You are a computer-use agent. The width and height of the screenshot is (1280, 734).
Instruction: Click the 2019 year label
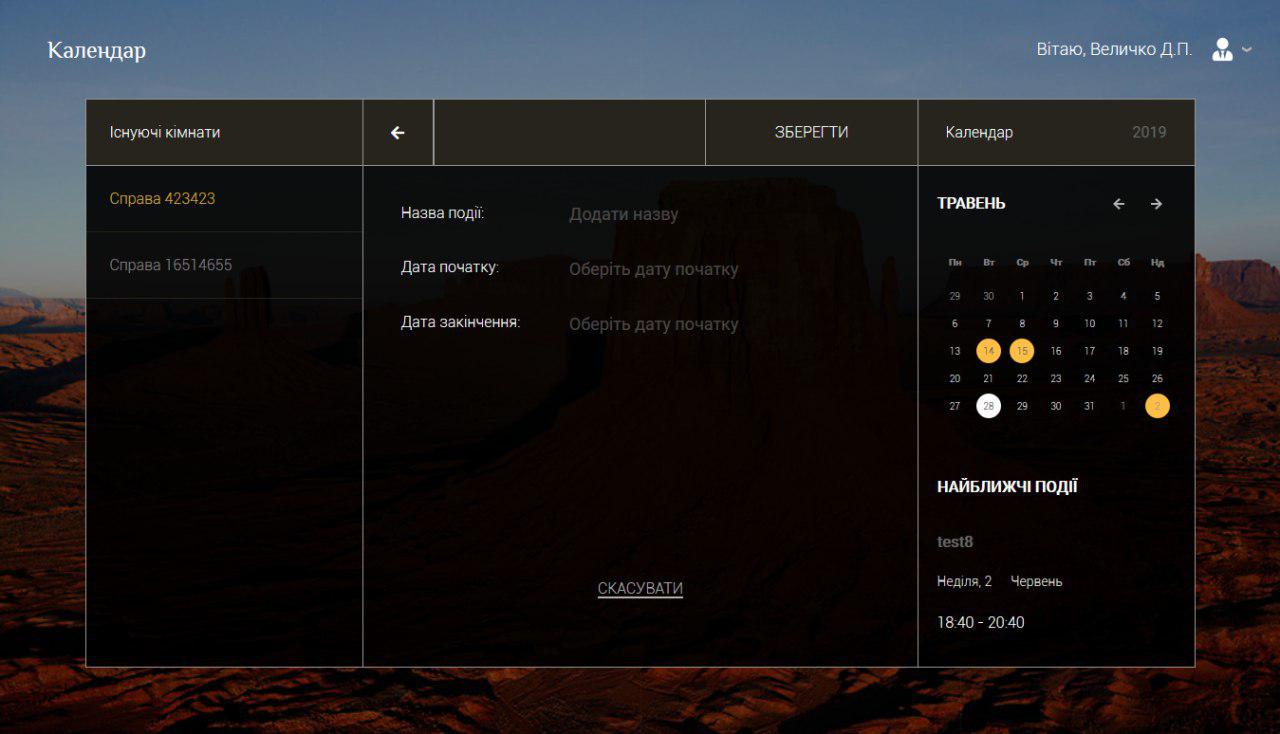(x=1149, y=132)
